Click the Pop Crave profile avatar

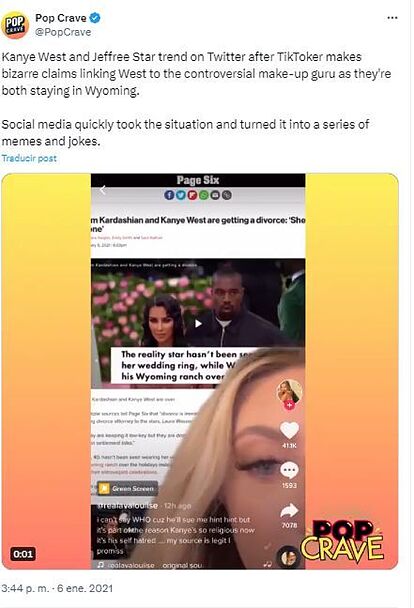pos(15,25)
